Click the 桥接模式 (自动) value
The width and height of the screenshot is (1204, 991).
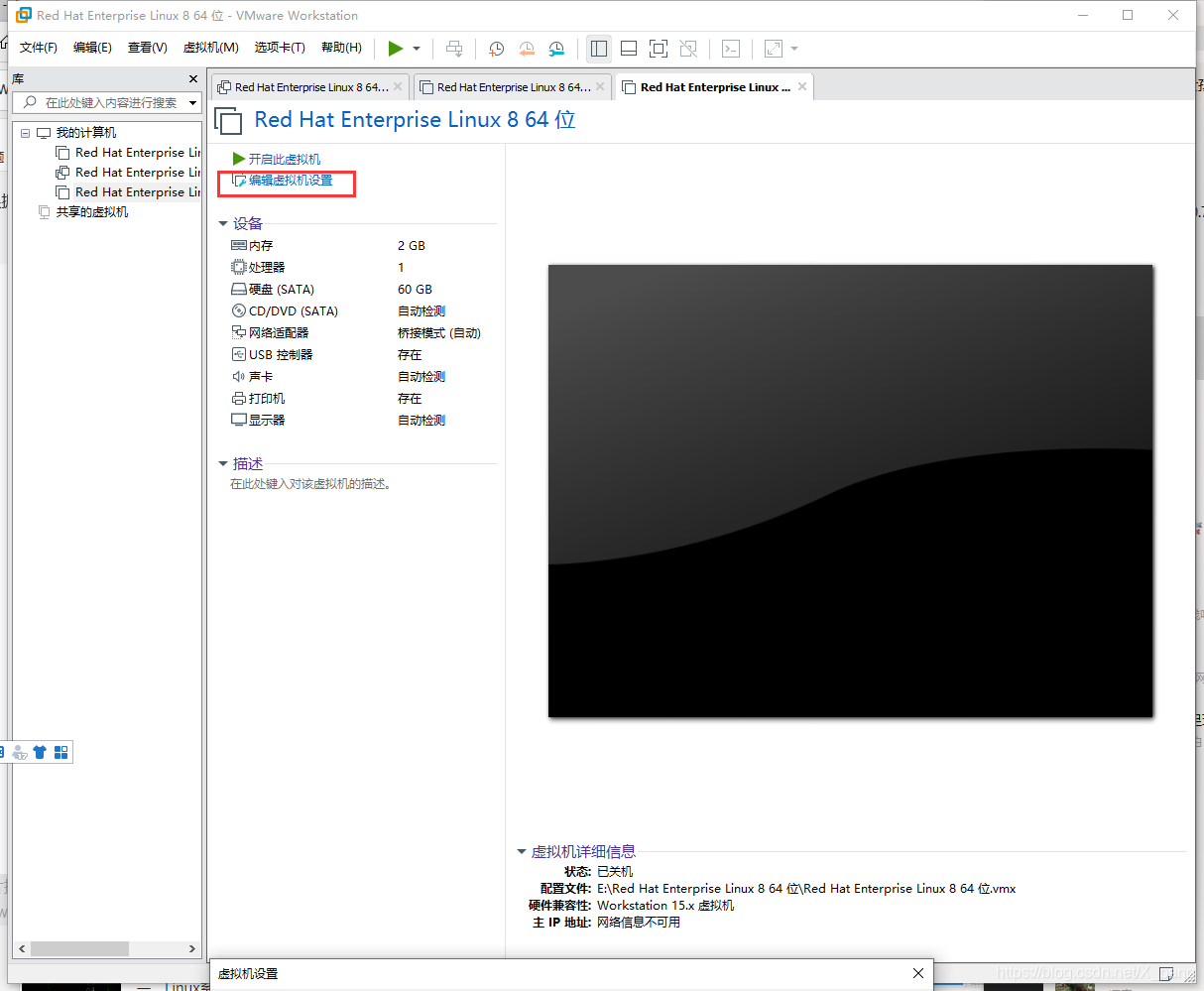click(439, 333)
